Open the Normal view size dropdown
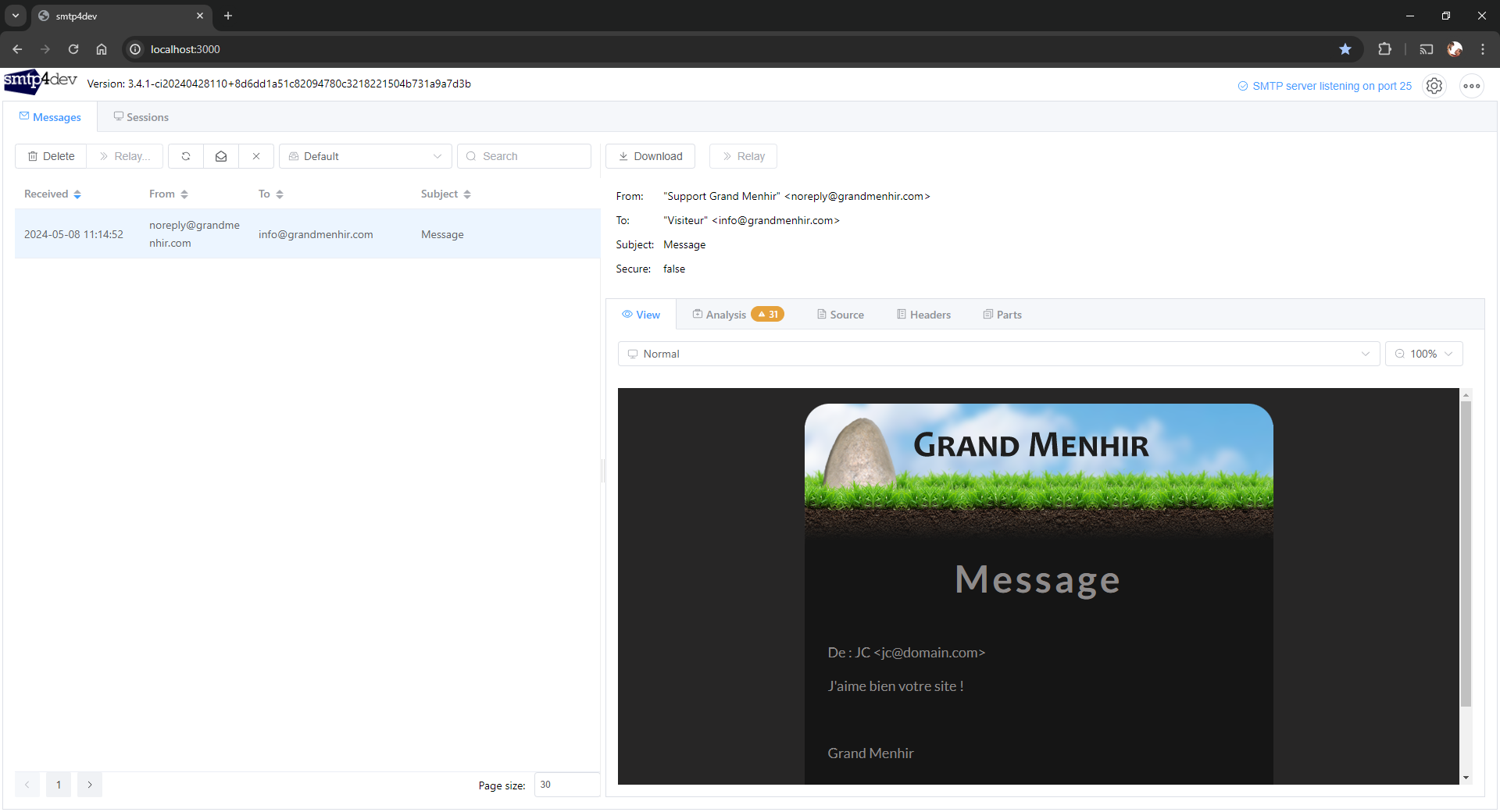This screenshot has width=1500, height=812. (998, 354)
